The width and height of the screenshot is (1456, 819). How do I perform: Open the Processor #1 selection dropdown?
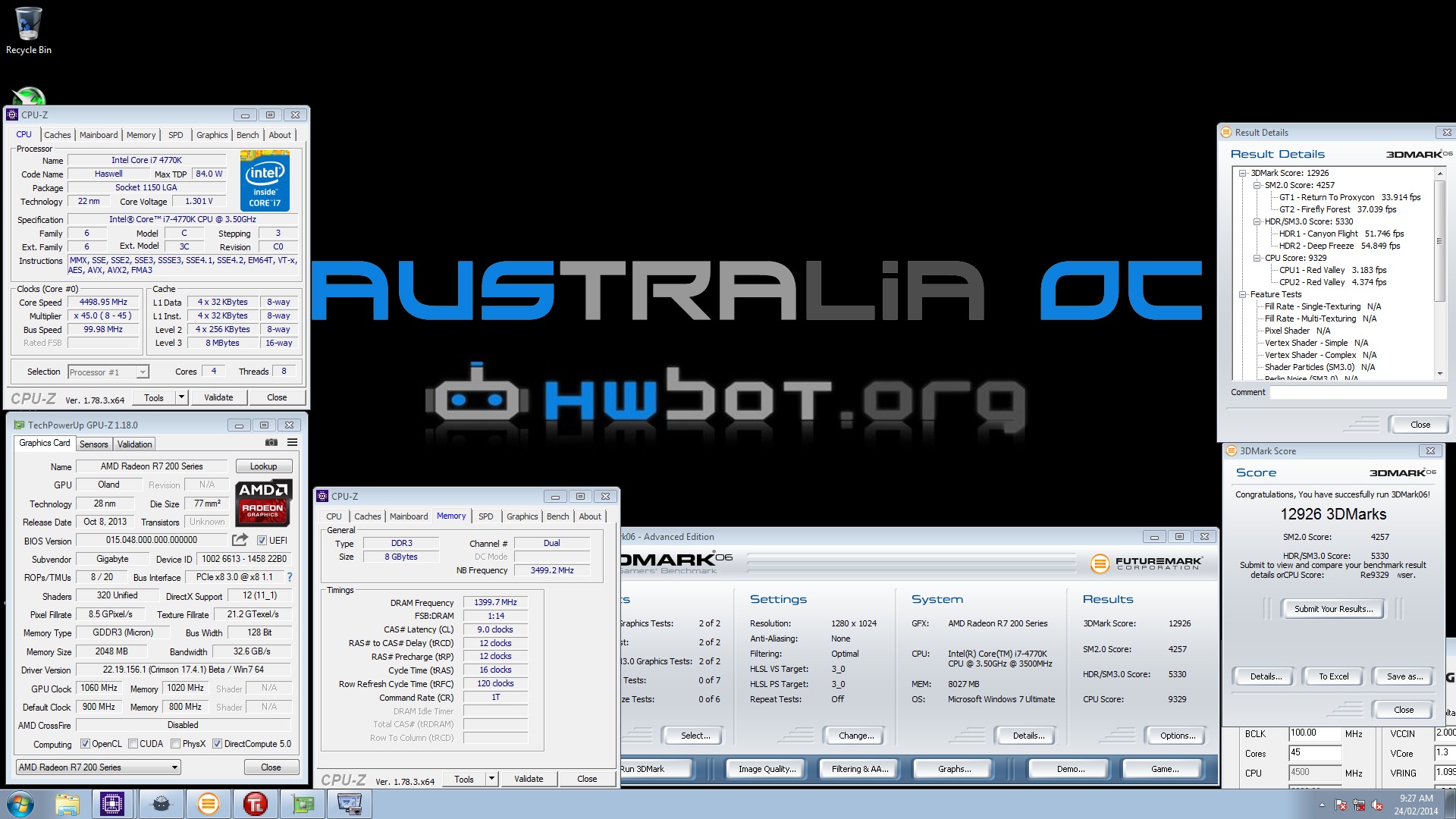(x=108, y=372)
